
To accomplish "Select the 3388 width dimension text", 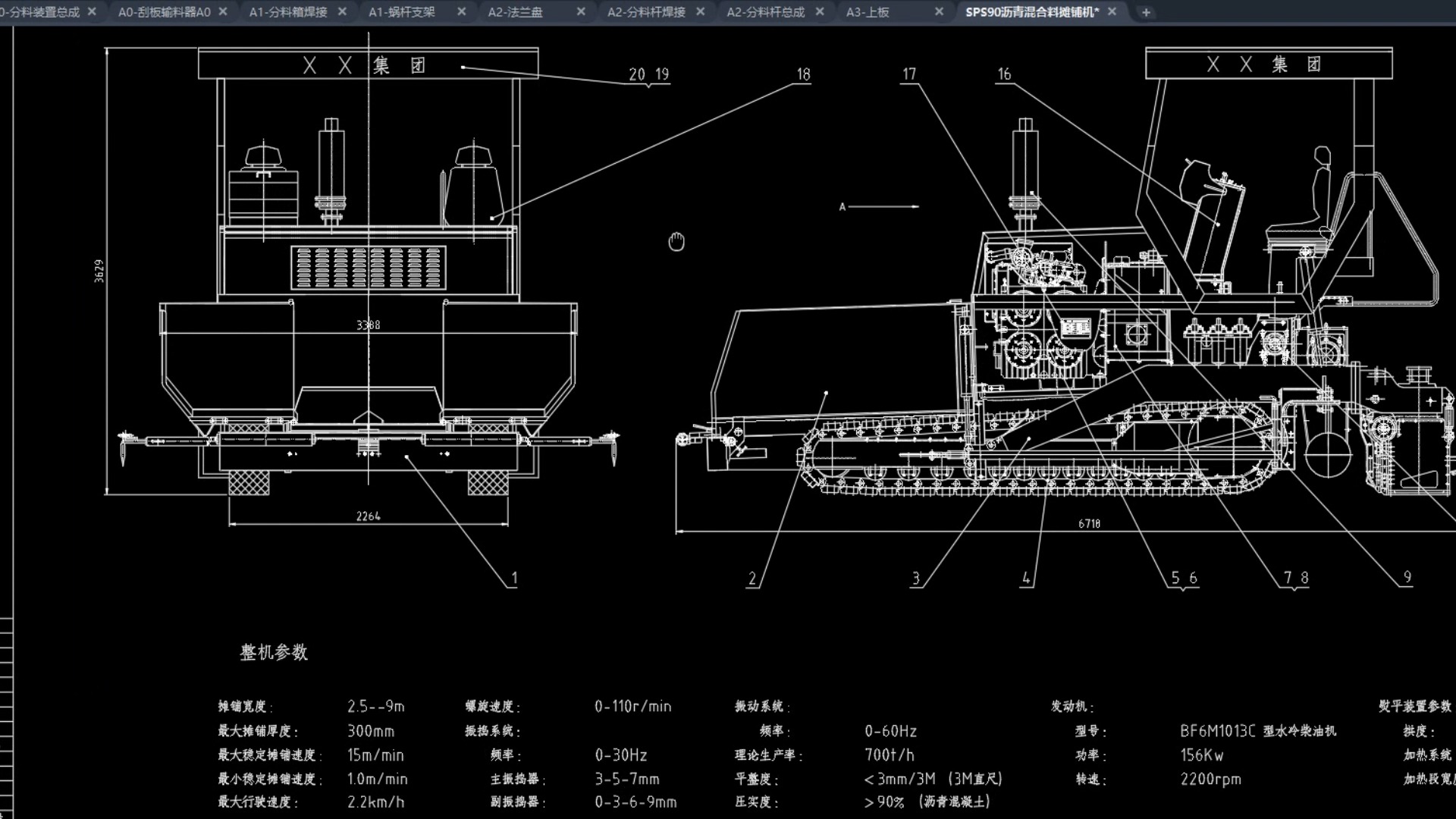I will [x=368, y=325].
